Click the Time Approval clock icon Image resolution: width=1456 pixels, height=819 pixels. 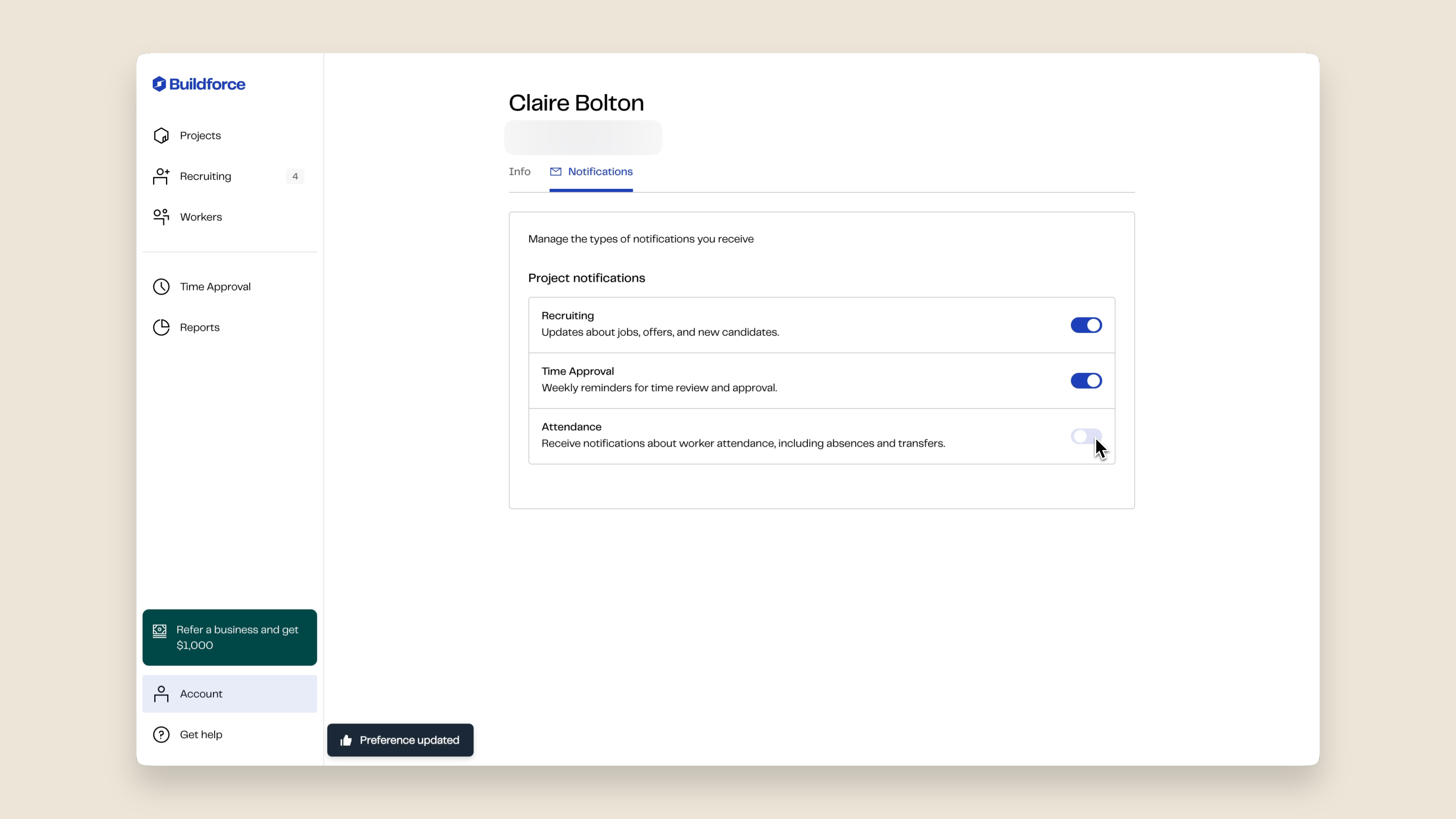161,287
